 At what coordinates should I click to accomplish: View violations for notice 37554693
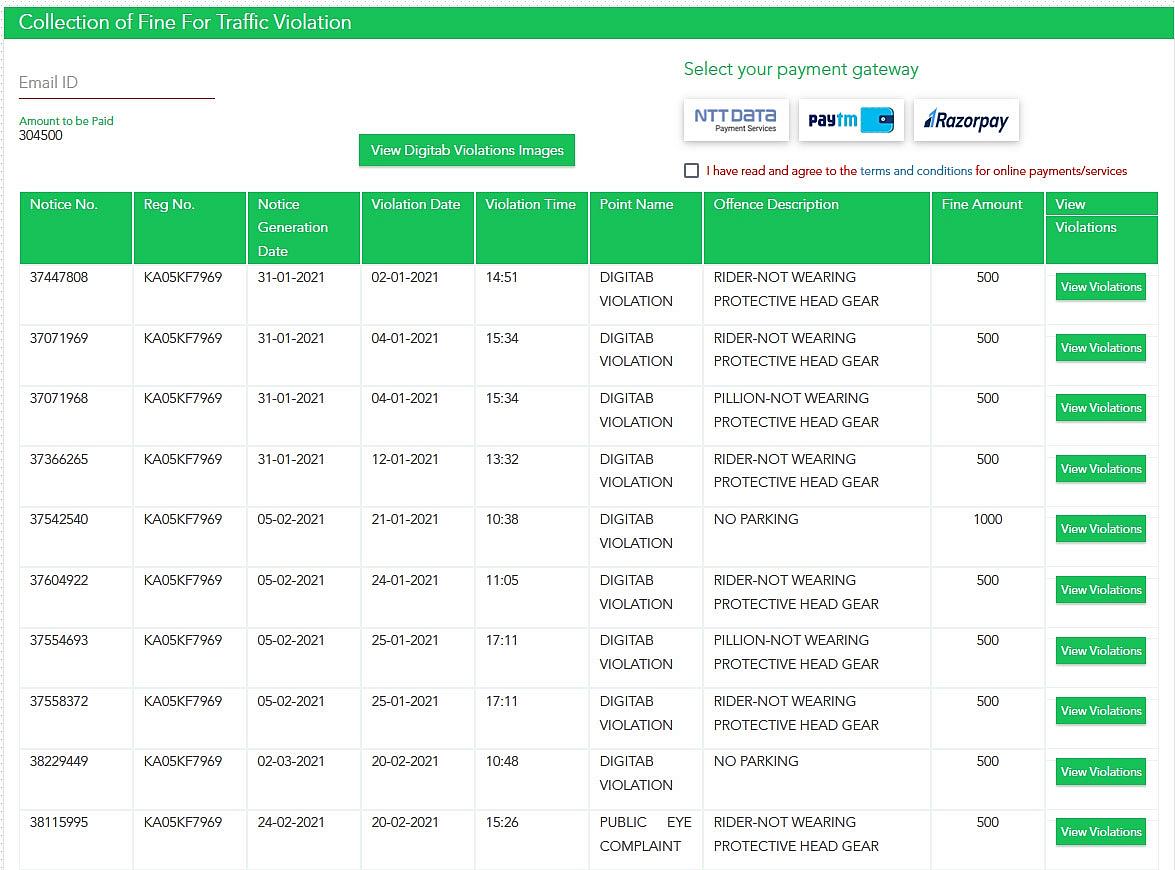click(x=1101, y=650)
